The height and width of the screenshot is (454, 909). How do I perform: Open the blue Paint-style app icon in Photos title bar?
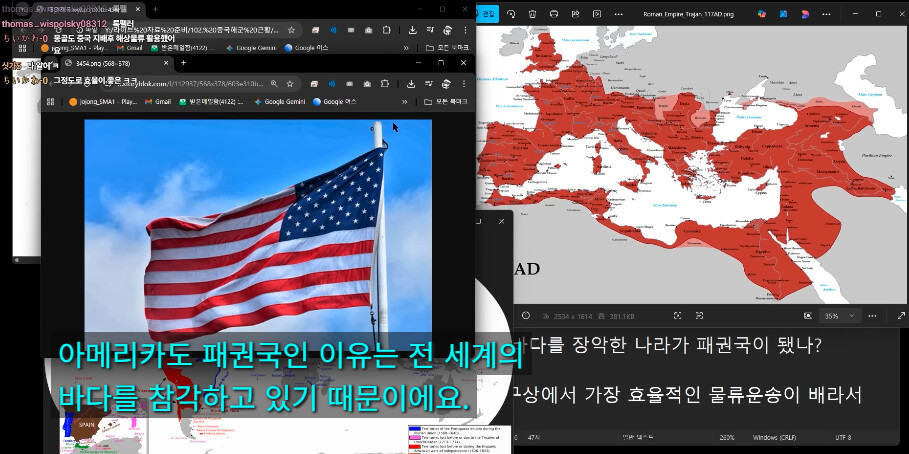(784, 14)
